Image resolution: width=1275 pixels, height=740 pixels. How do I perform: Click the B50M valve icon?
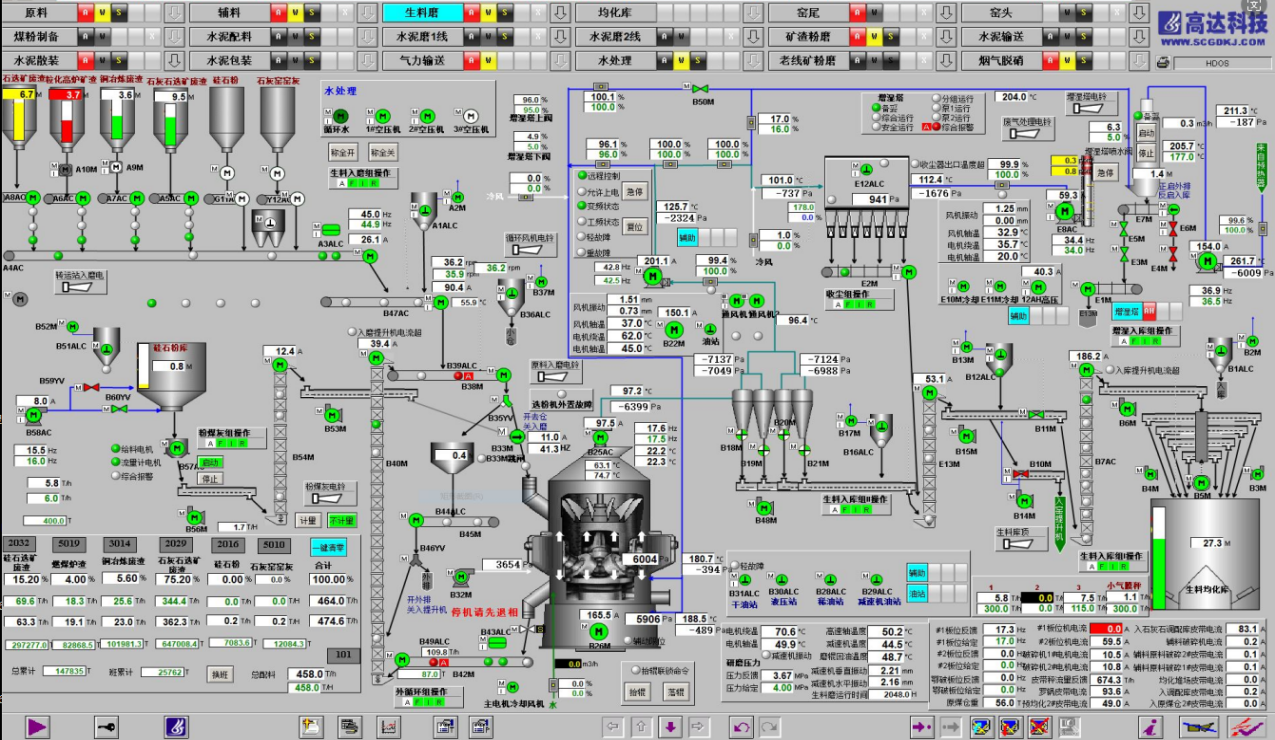(x=702, y=88)
